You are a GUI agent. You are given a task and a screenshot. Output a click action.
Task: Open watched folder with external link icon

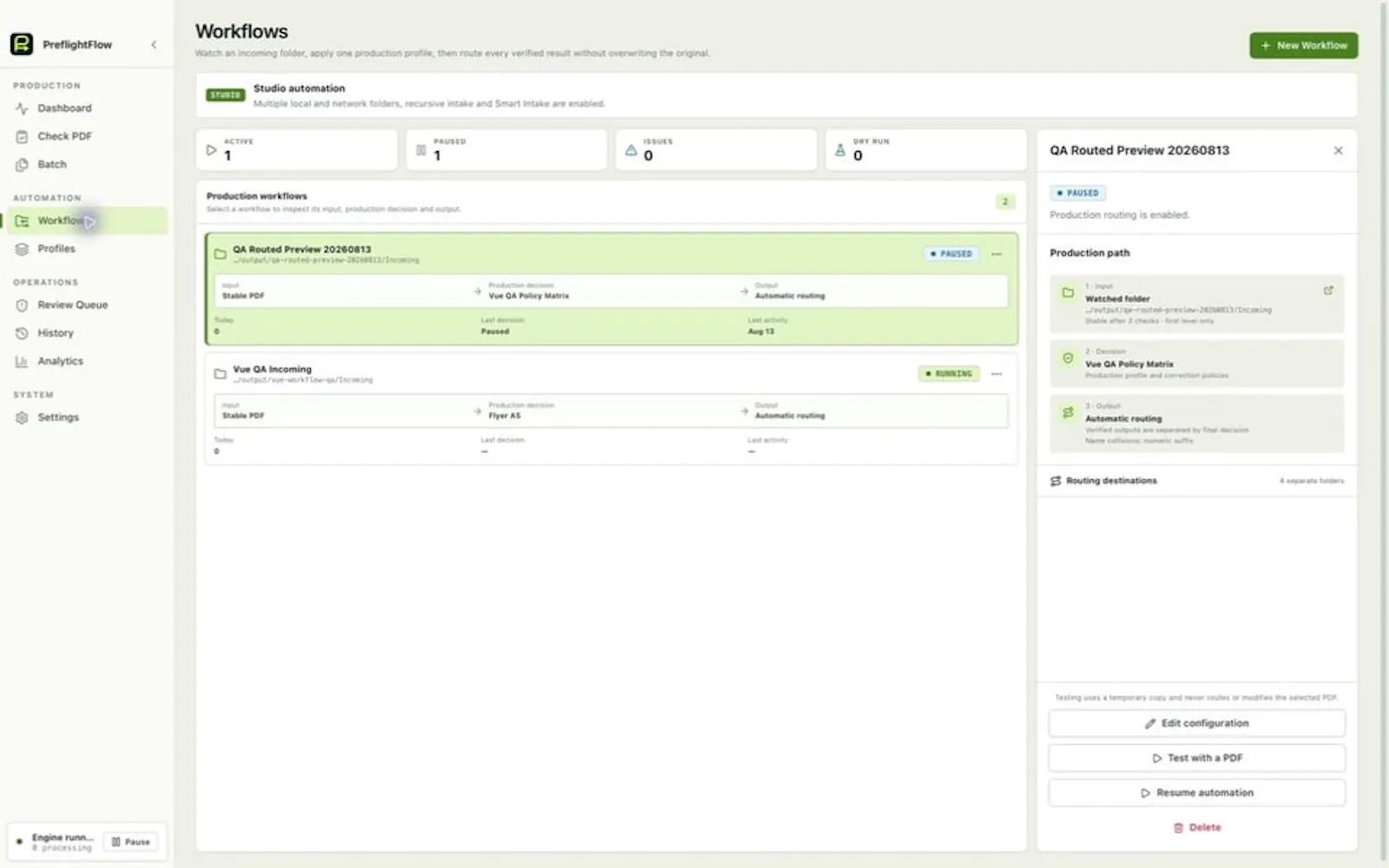(1328, 291)
